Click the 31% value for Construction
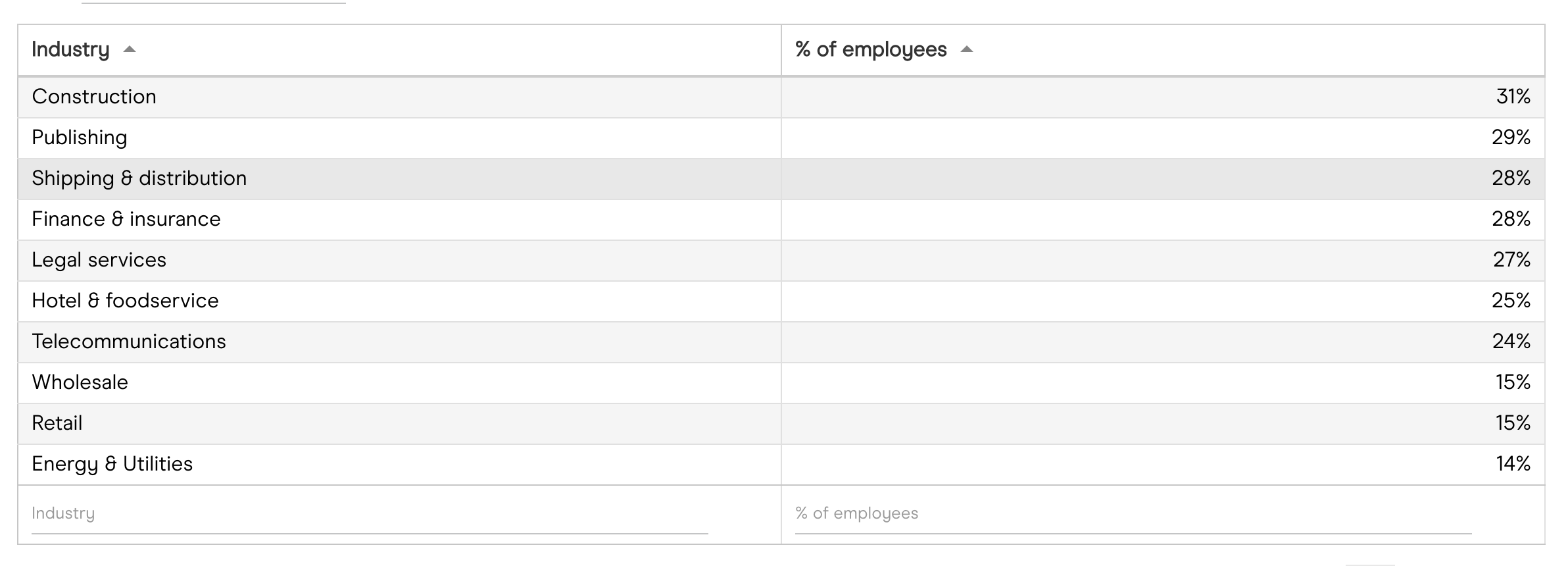Image resolution: width=1568 pixels, height=566 pixels. coord(1513,97)
